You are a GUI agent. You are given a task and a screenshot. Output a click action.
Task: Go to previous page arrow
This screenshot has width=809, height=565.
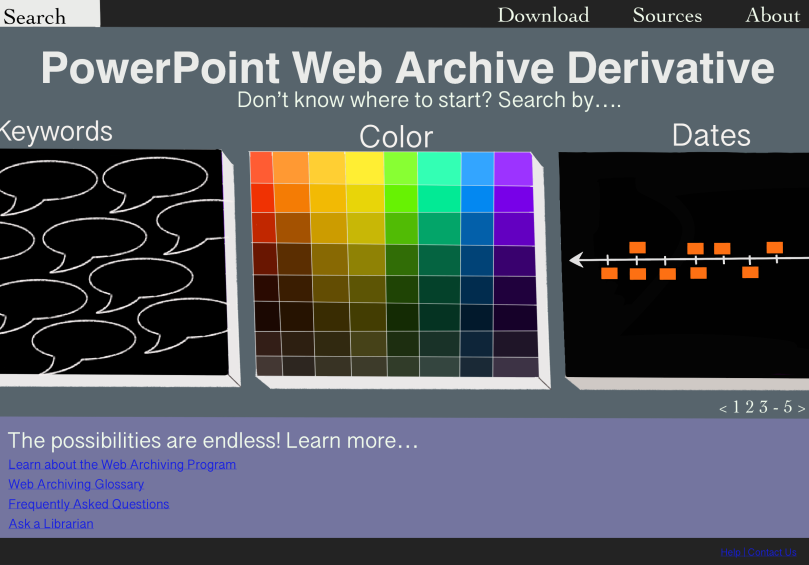[723, 409]
